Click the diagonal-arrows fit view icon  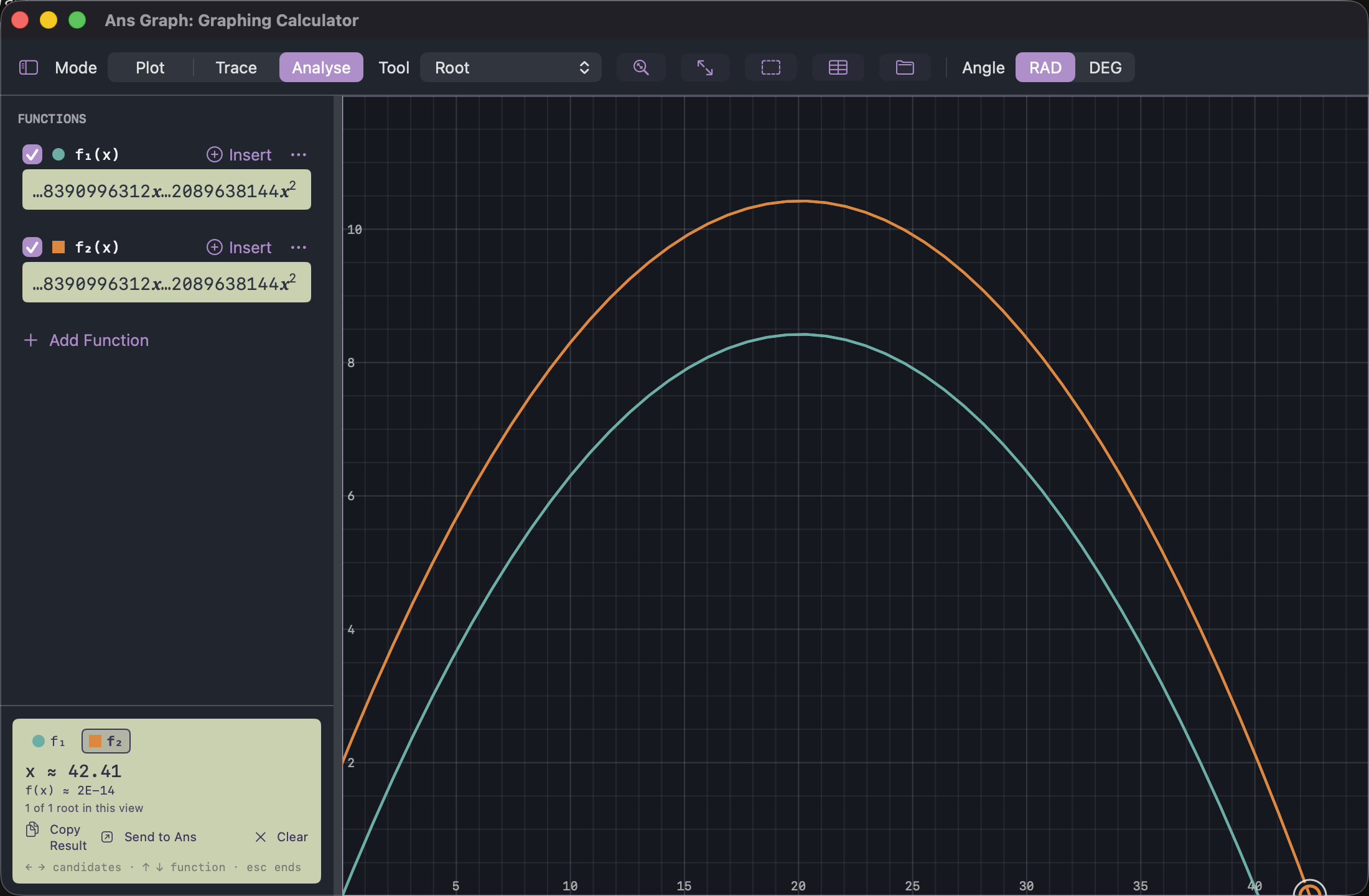(705, 67)
